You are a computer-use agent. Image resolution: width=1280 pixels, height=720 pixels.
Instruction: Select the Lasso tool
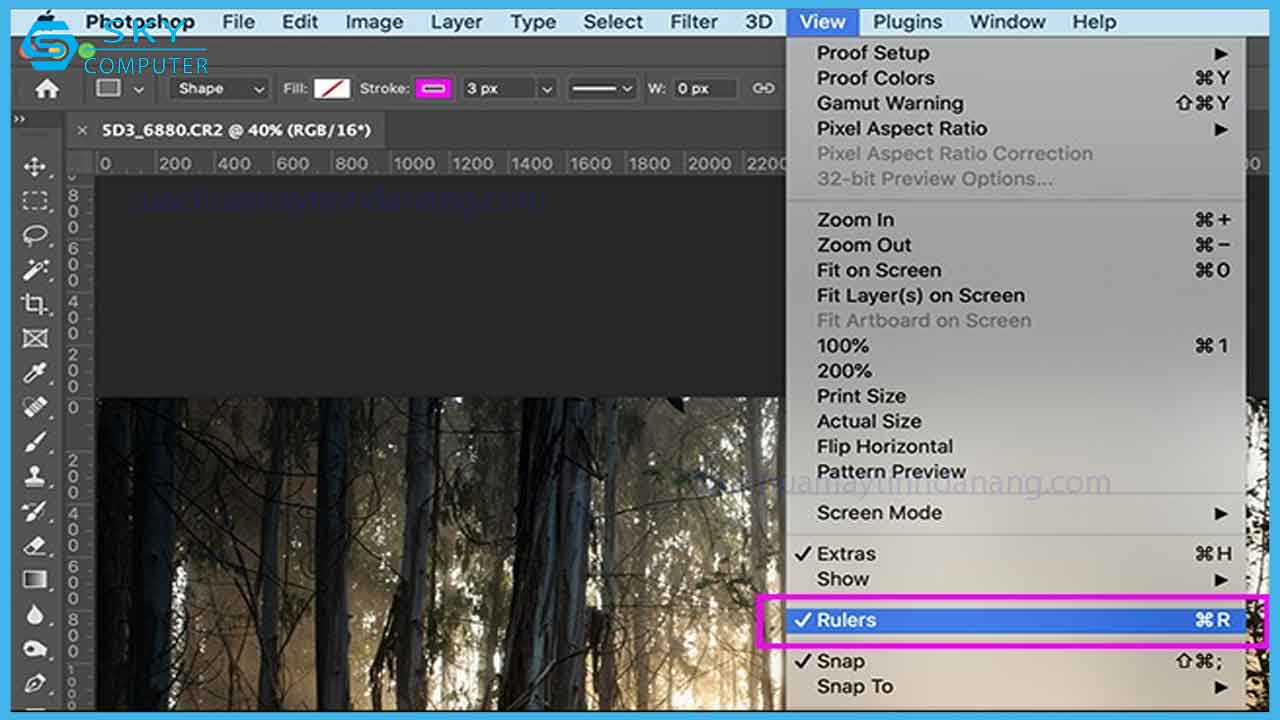pyautogui.click(x=35, y=236)
